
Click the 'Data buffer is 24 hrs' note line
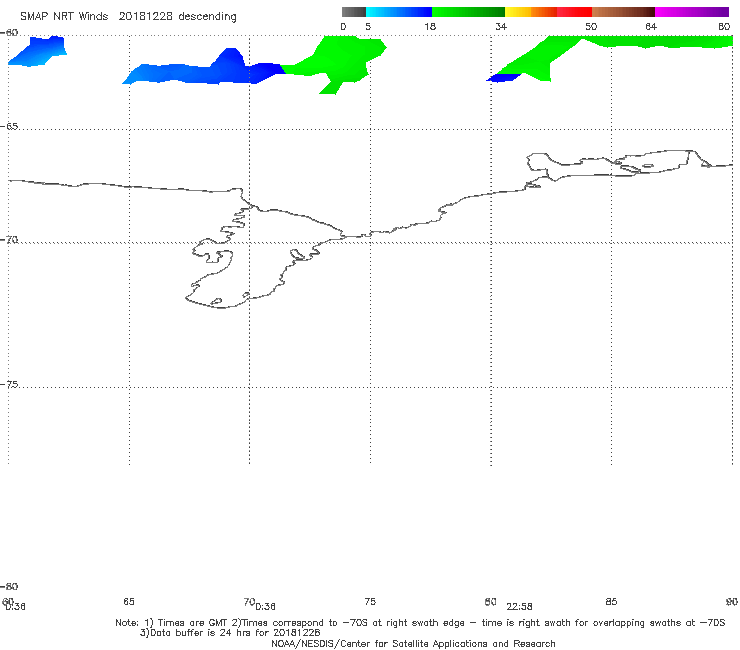pyautogui.click(x=230, y=633)
